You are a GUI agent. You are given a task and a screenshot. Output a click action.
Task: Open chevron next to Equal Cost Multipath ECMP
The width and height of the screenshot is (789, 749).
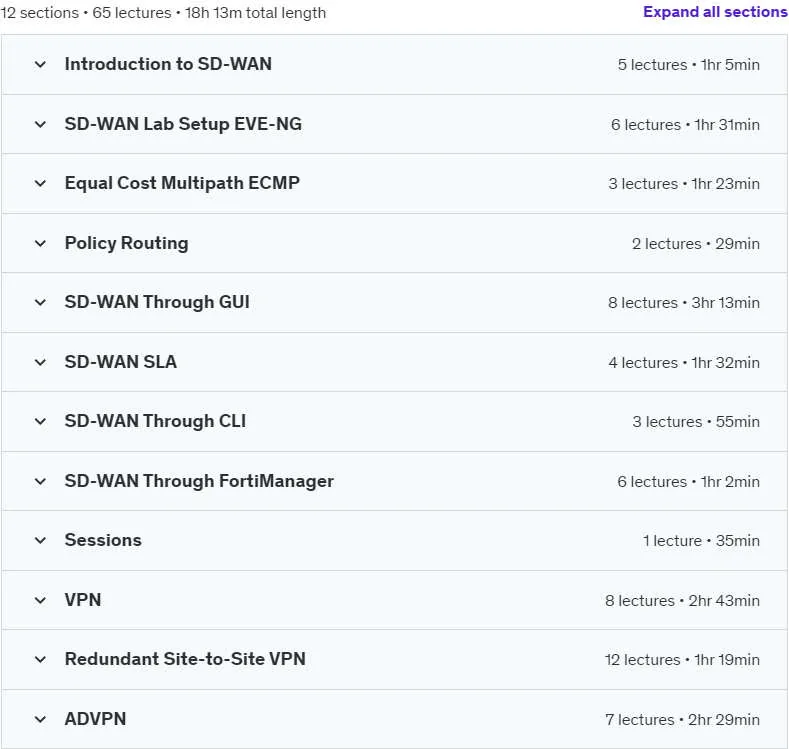(x=40, y=184)
